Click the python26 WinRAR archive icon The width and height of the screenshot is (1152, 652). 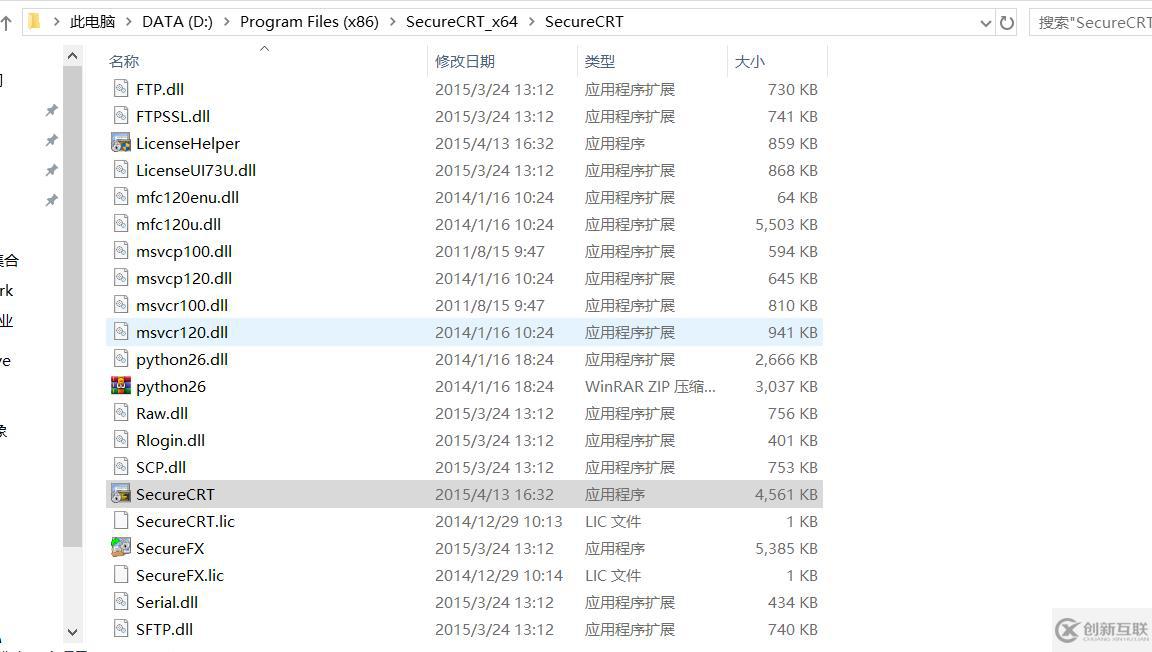[x=121, y=386]
